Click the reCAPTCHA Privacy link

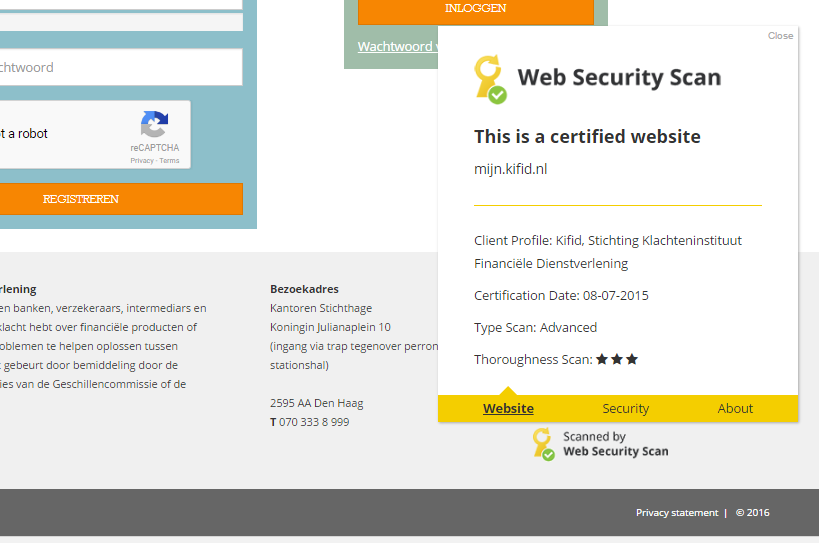[142, 161]
